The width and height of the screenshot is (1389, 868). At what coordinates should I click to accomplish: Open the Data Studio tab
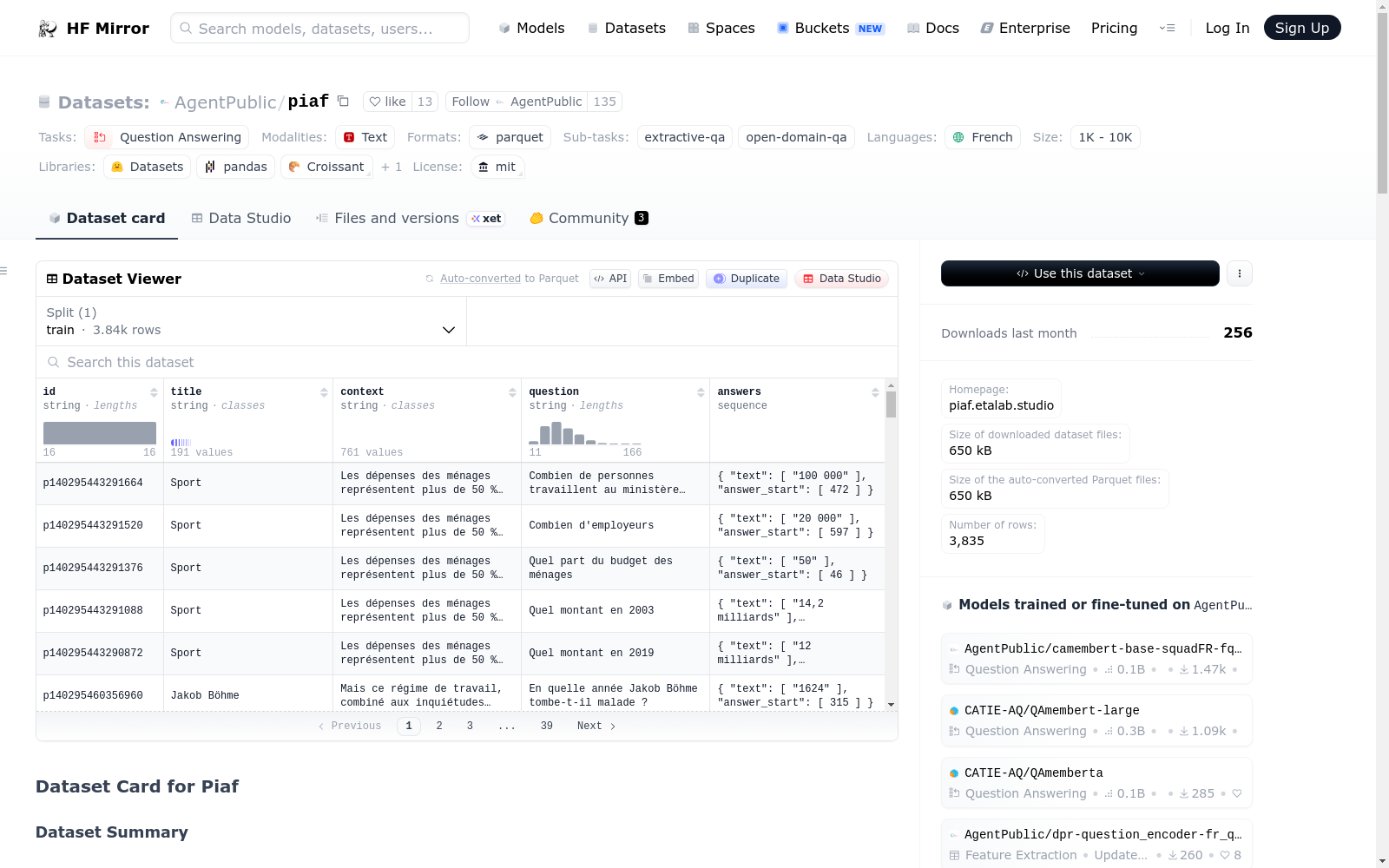(x=241, y=218)
